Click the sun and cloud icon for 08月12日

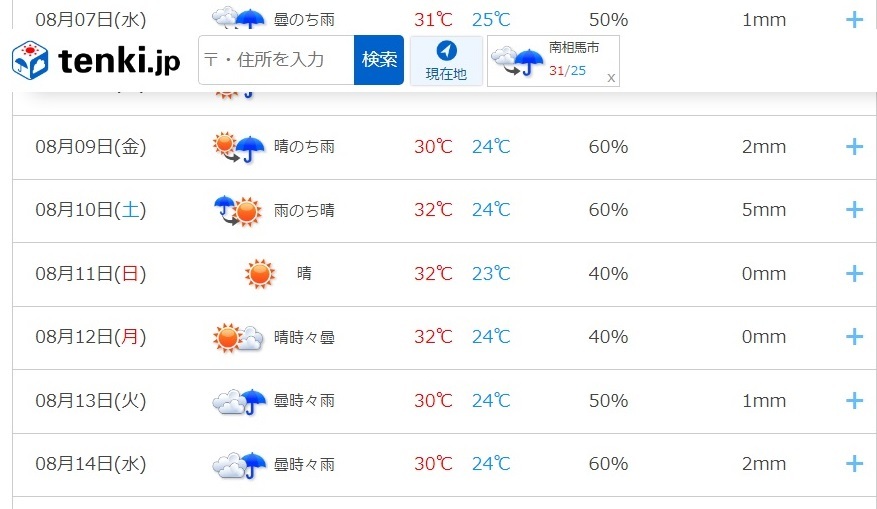pyautogui.click(x=238, y=337)
